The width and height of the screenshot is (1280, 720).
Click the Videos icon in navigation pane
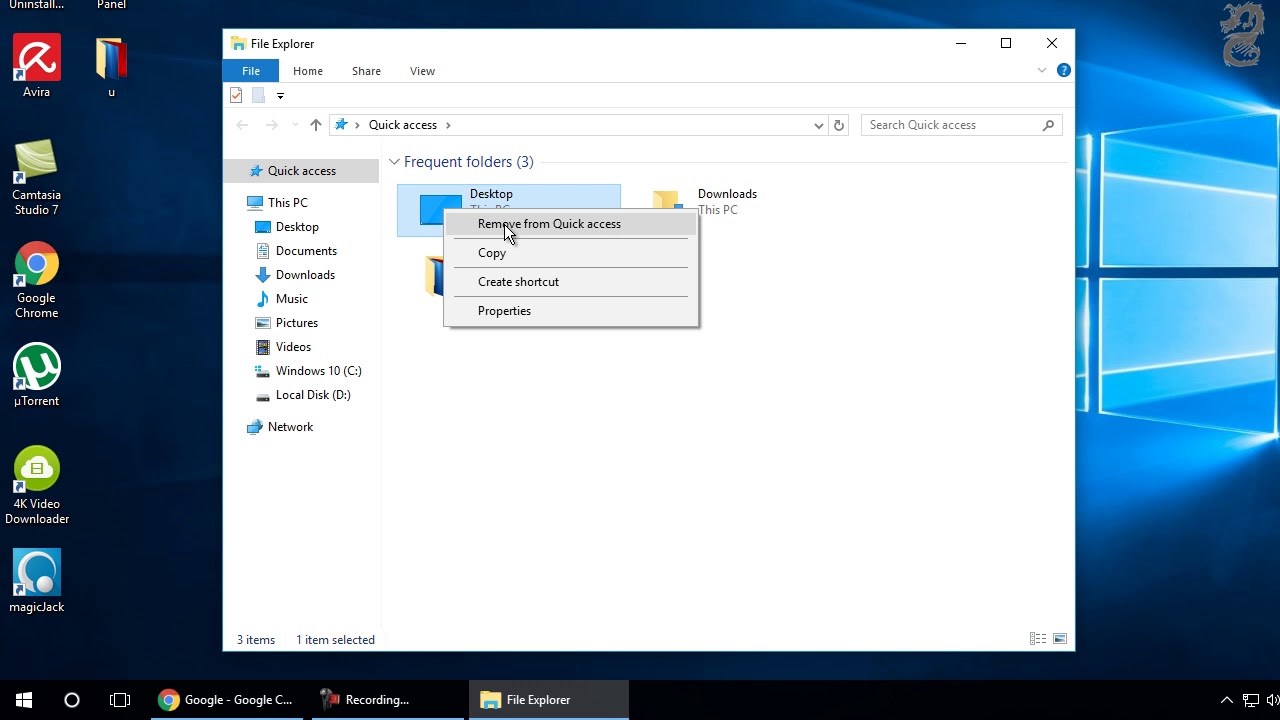coord(263,347)
